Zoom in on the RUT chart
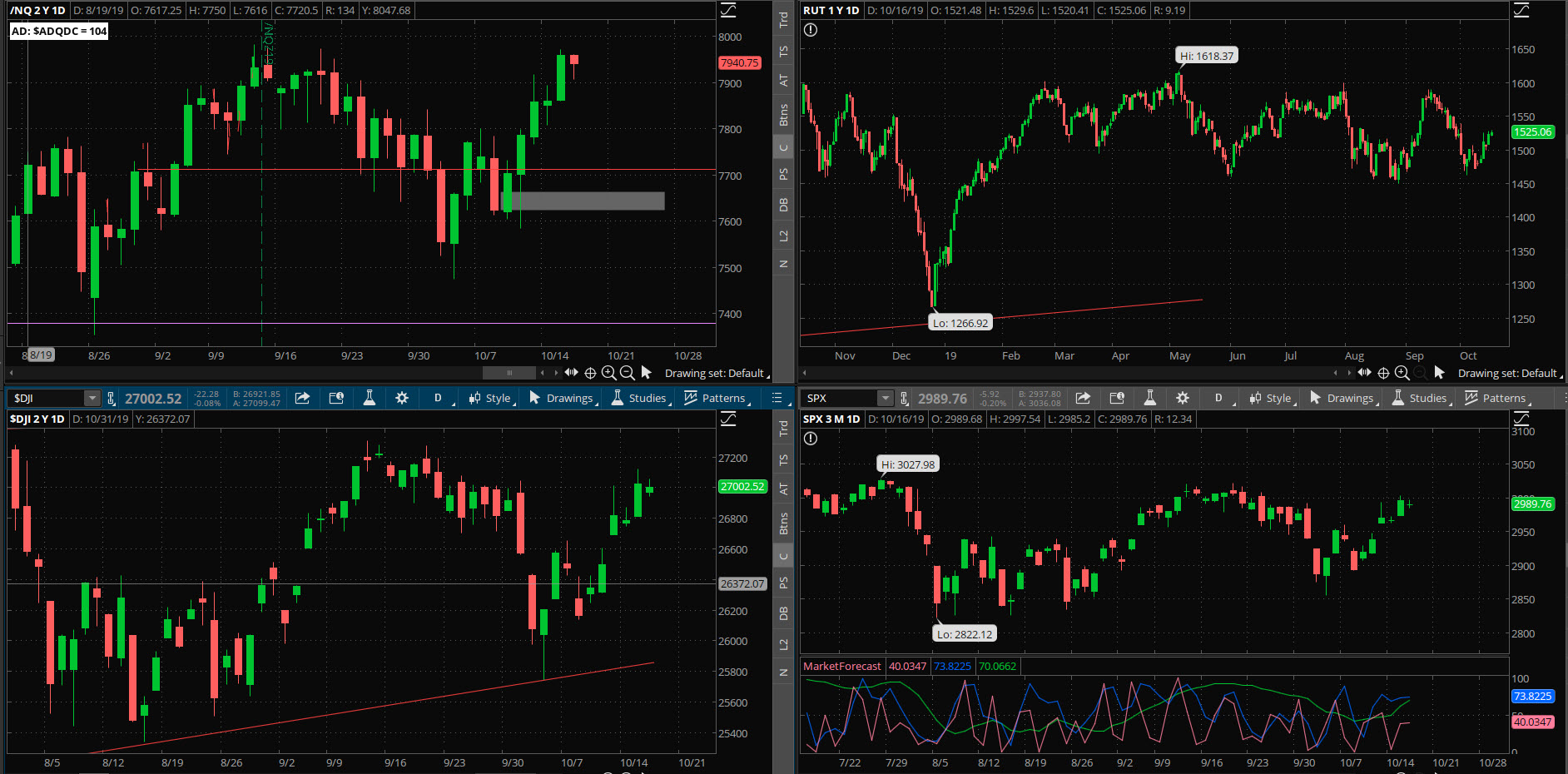1568x774 pixels. [x=1402, y=373]
